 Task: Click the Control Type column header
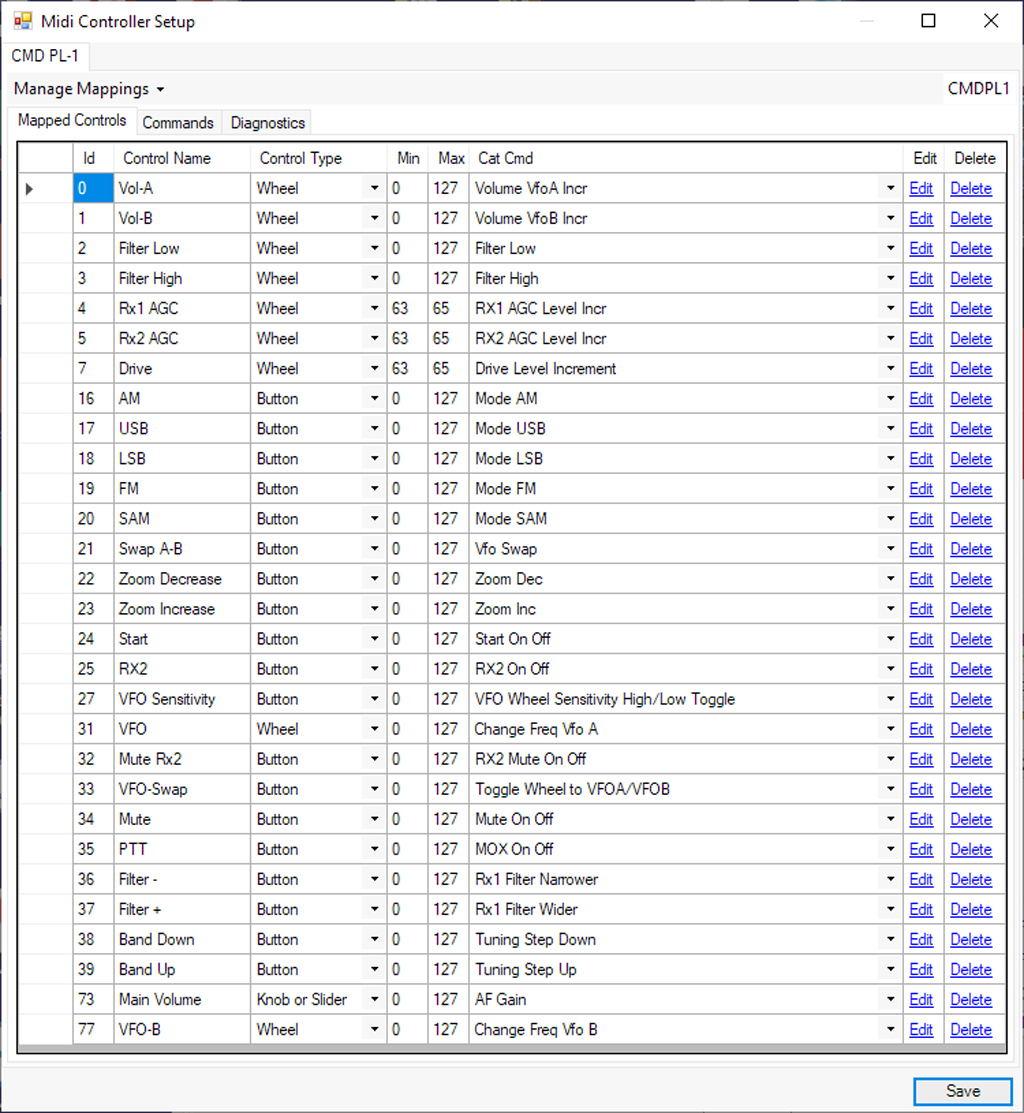tap(319, 158)
